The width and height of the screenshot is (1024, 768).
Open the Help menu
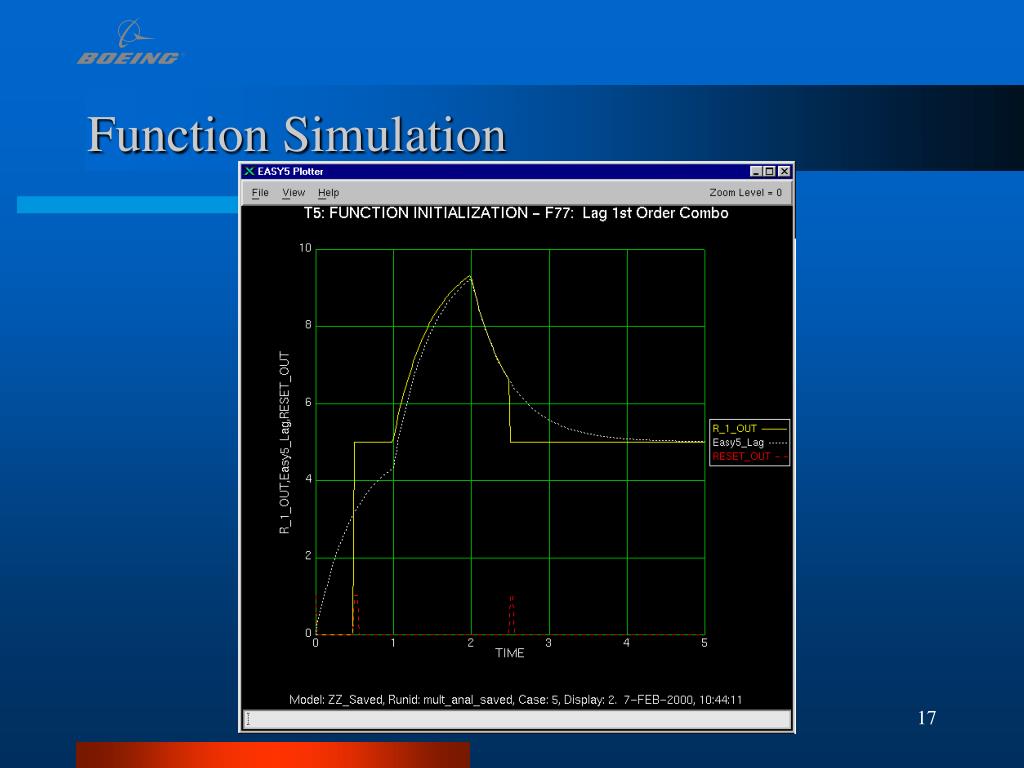pyautogui.click(x=328, y=193)
